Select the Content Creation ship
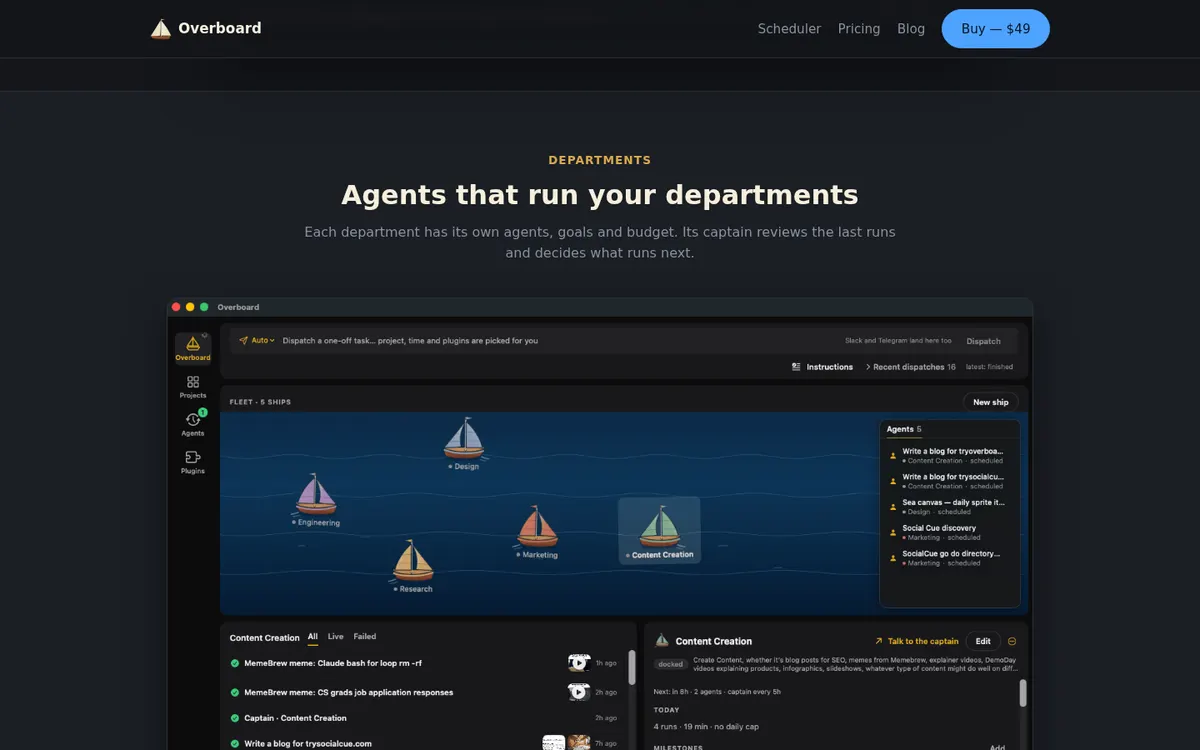The image size is (1200, 750). [659, 531]
